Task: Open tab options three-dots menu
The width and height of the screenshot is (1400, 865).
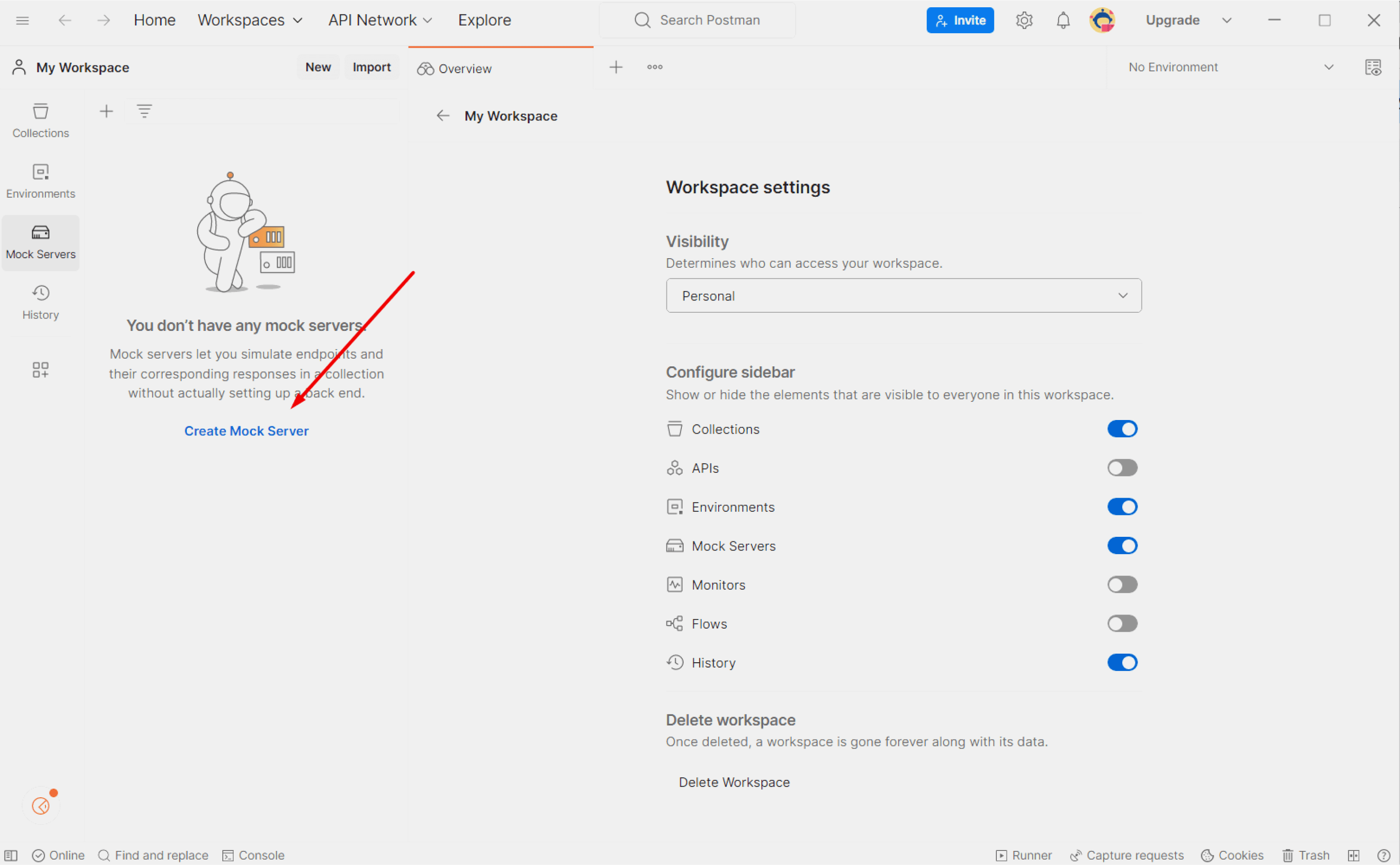Action: click(655, 68)
